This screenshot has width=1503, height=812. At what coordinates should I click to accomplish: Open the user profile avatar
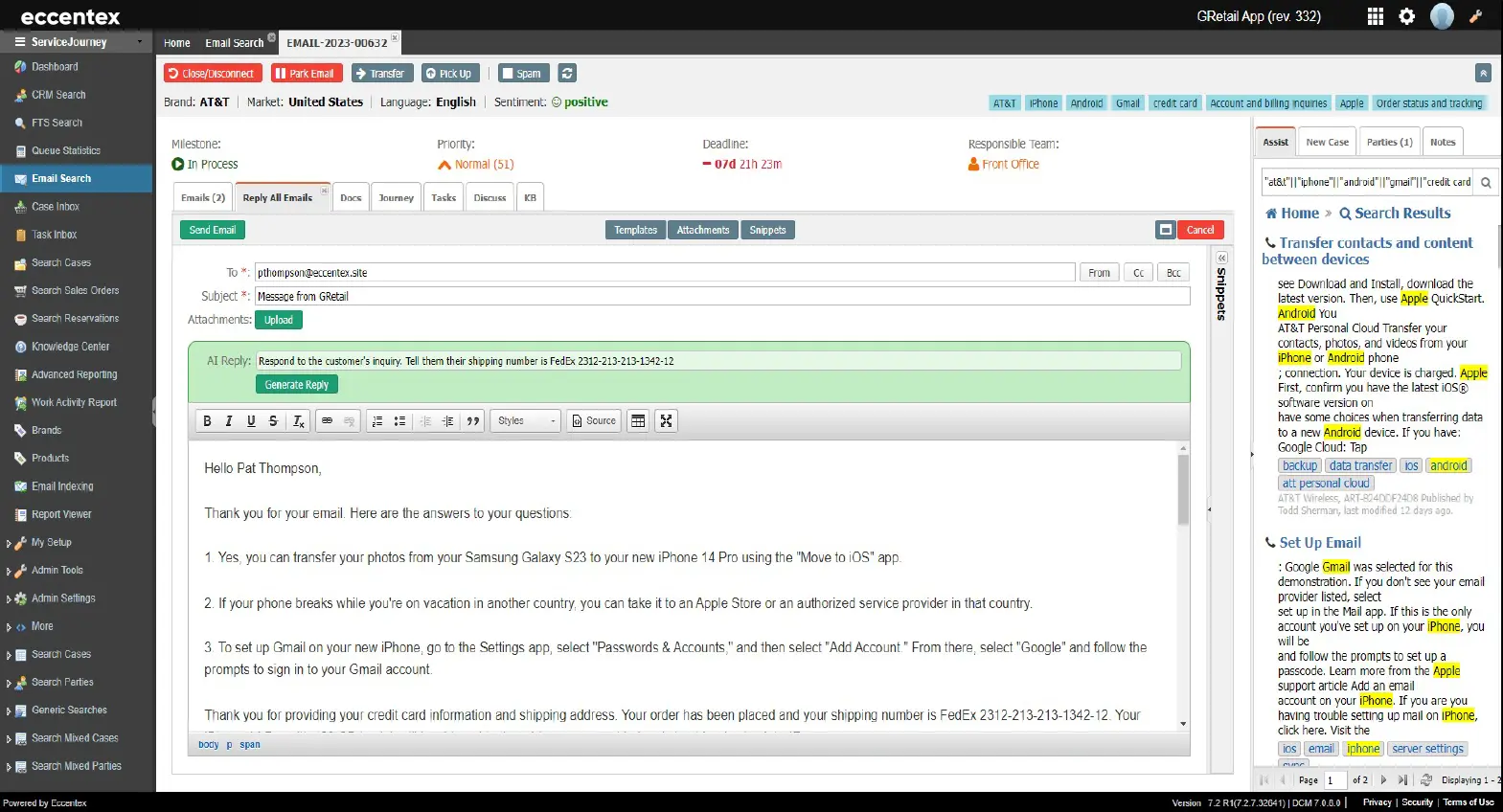point(1442,16)
